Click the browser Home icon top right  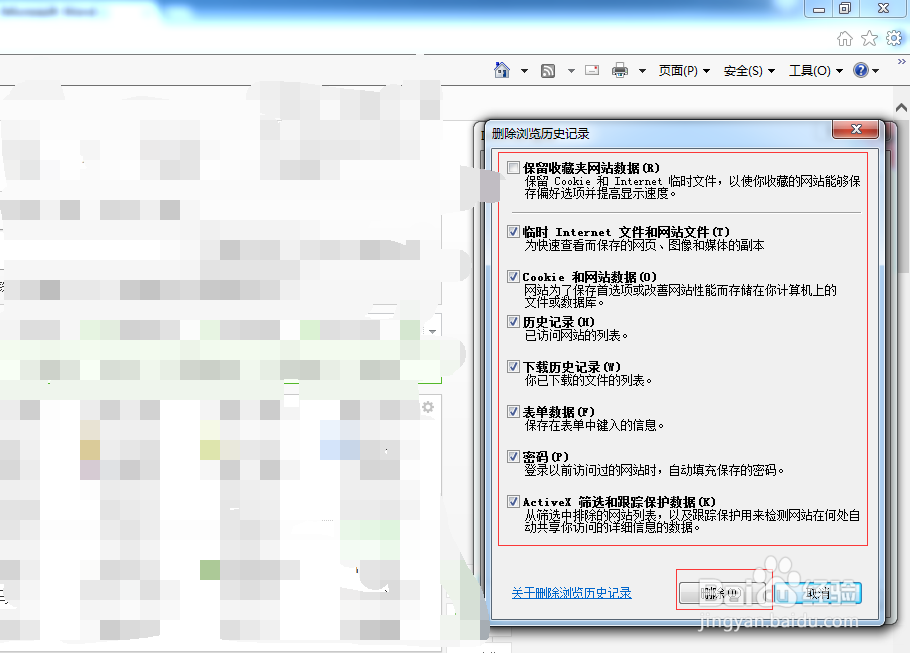tap(845, 39)
